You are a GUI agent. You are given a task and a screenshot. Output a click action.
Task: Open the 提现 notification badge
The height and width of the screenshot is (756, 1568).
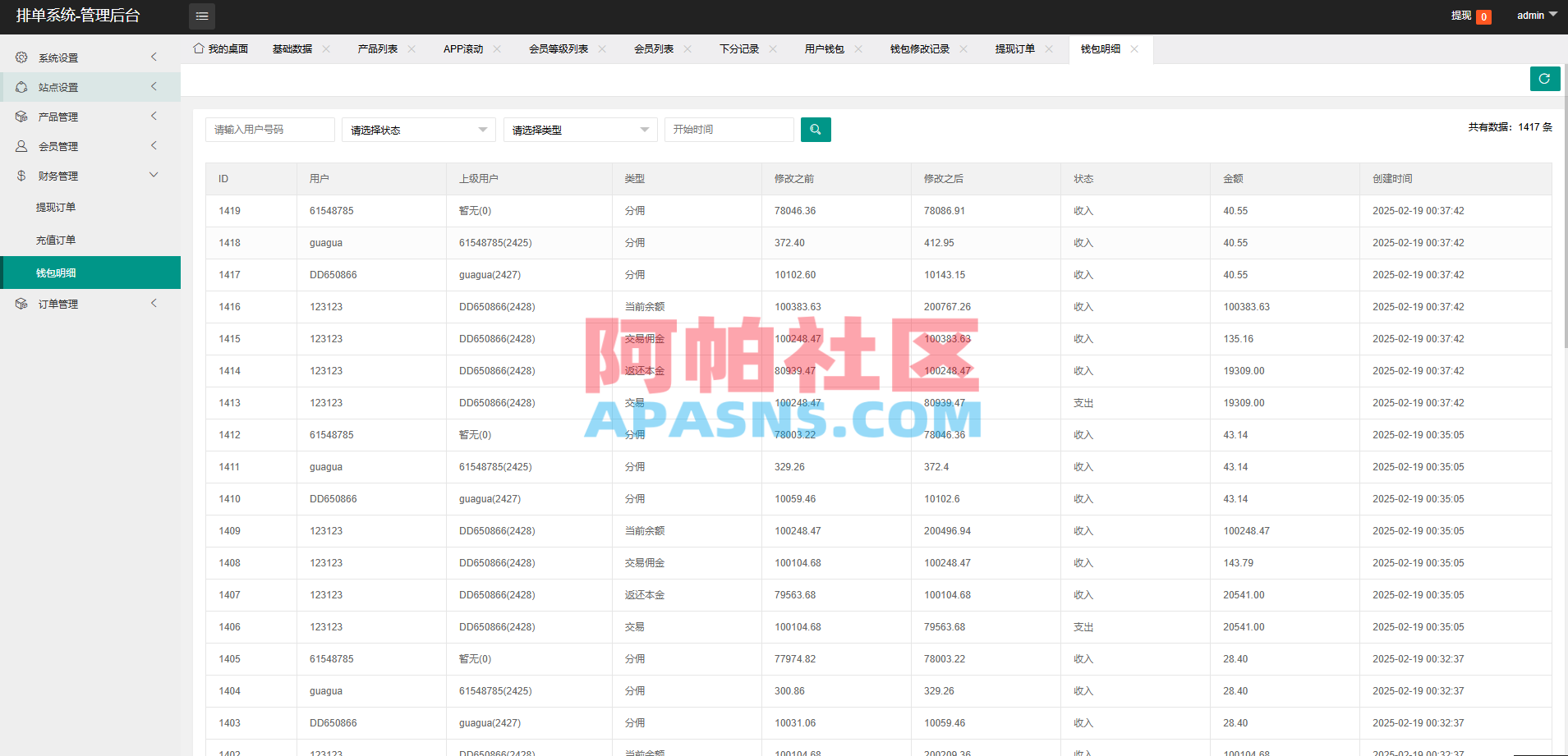click(x=1483, y=16)
